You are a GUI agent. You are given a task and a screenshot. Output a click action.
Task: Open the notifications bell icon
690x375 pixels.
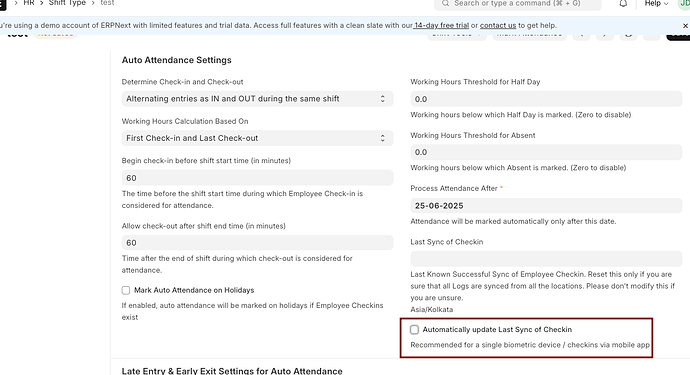[623, 4]
